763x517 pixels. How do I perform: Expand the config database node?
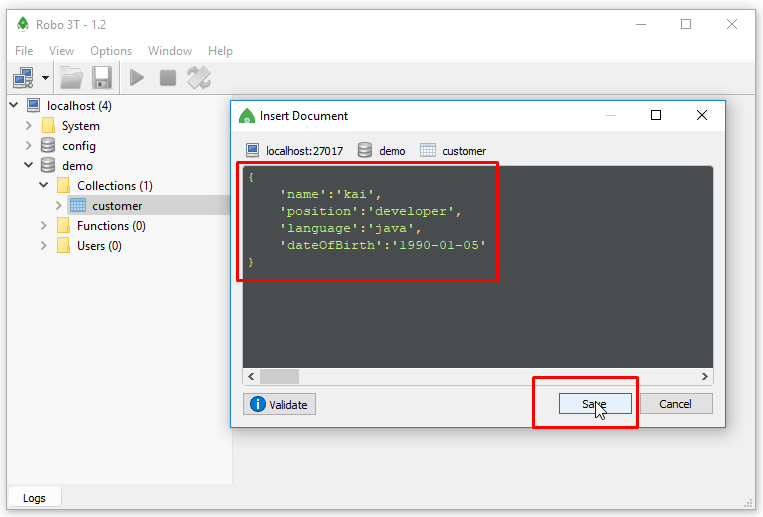click(x=29, y=146)
